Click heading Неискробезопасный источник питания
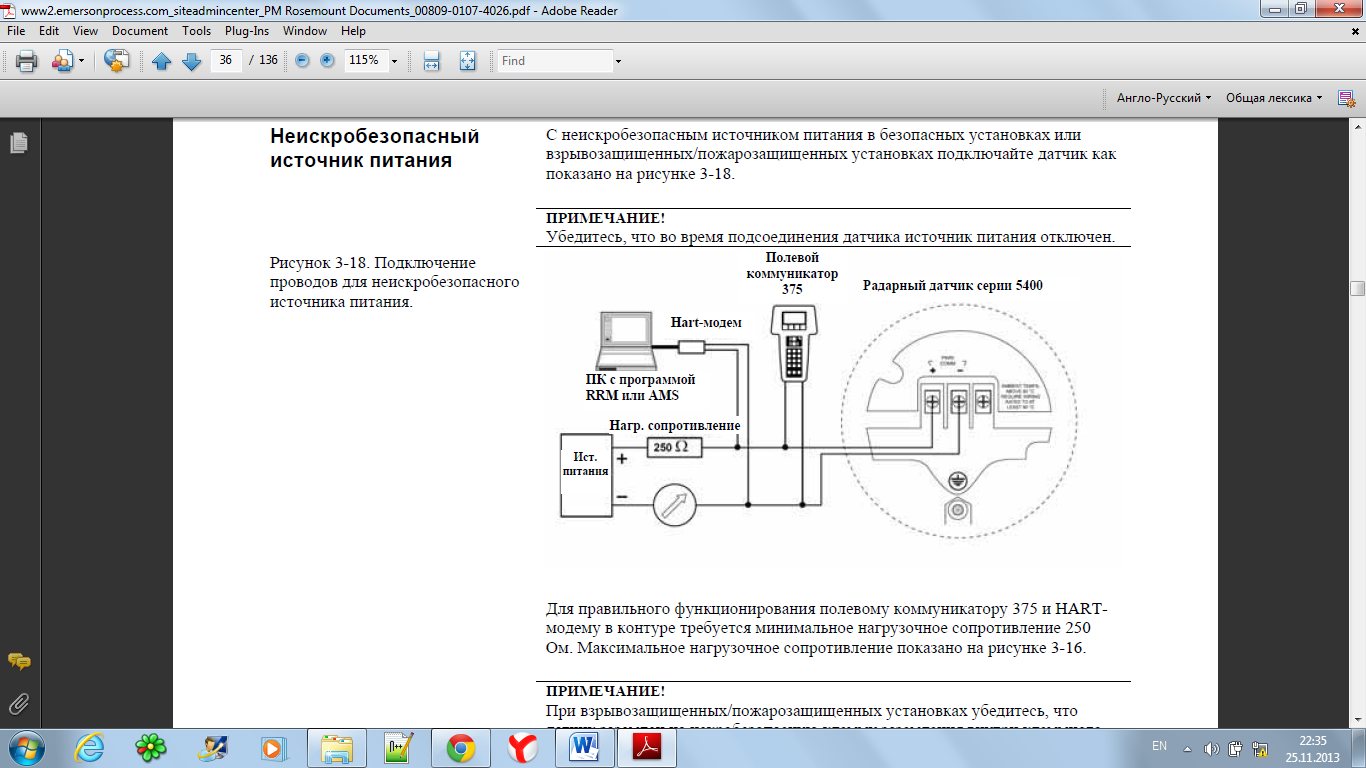 point(375,148)
